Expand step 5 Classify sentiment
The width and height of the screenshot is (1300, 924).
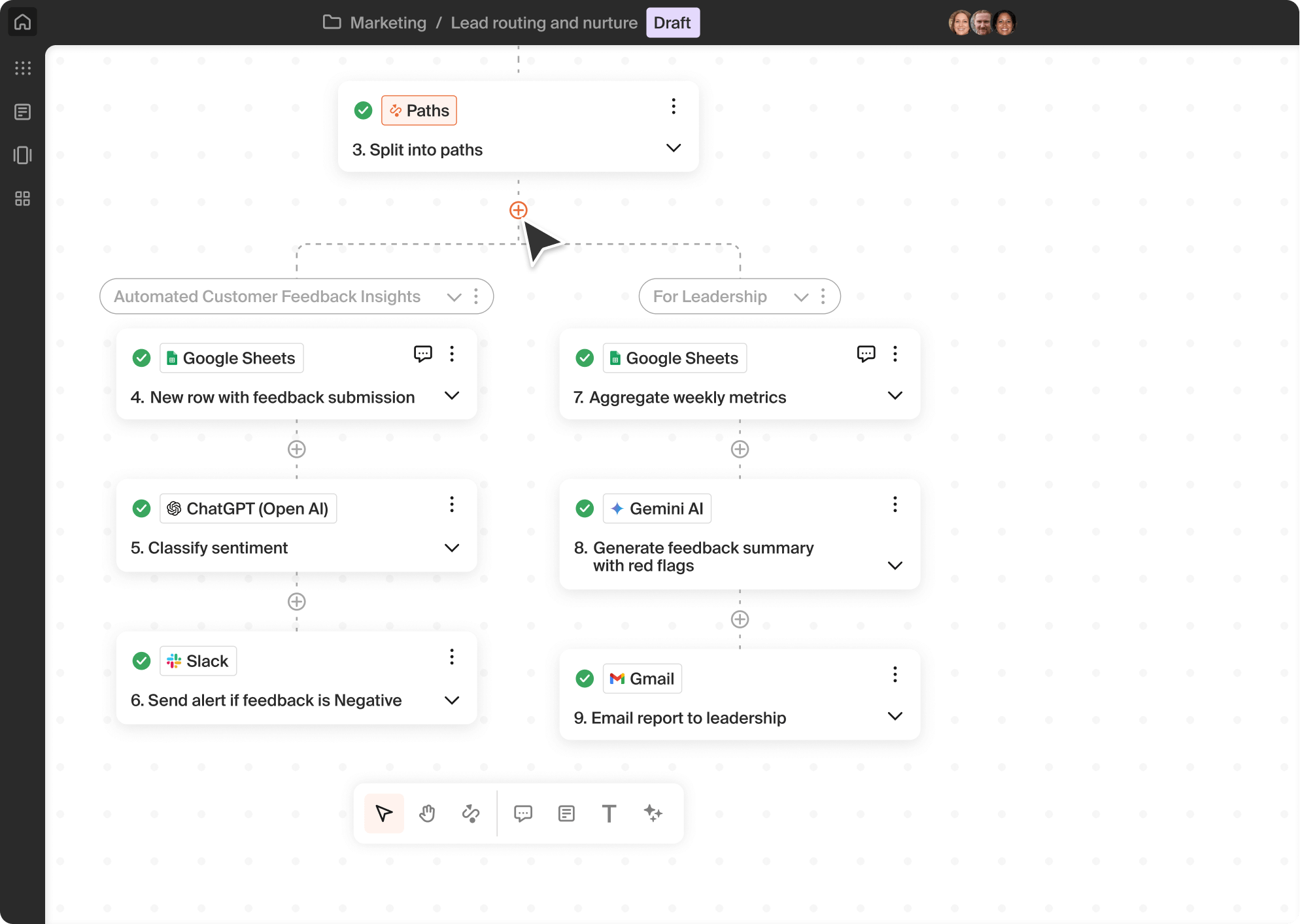pyautogui.click(x=451, y=548)
